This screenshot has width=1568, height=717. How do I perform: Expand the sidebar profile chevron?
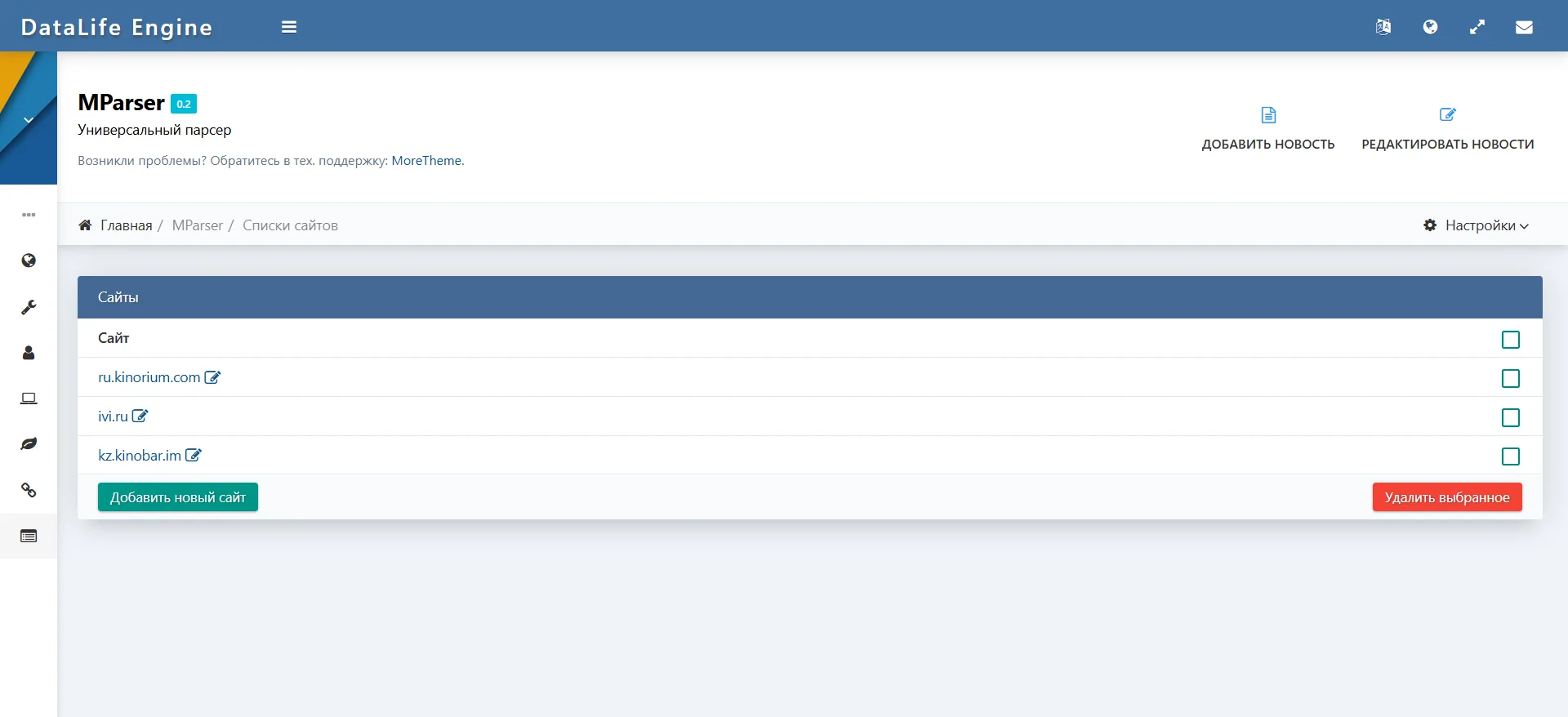[x=29, y=120]
